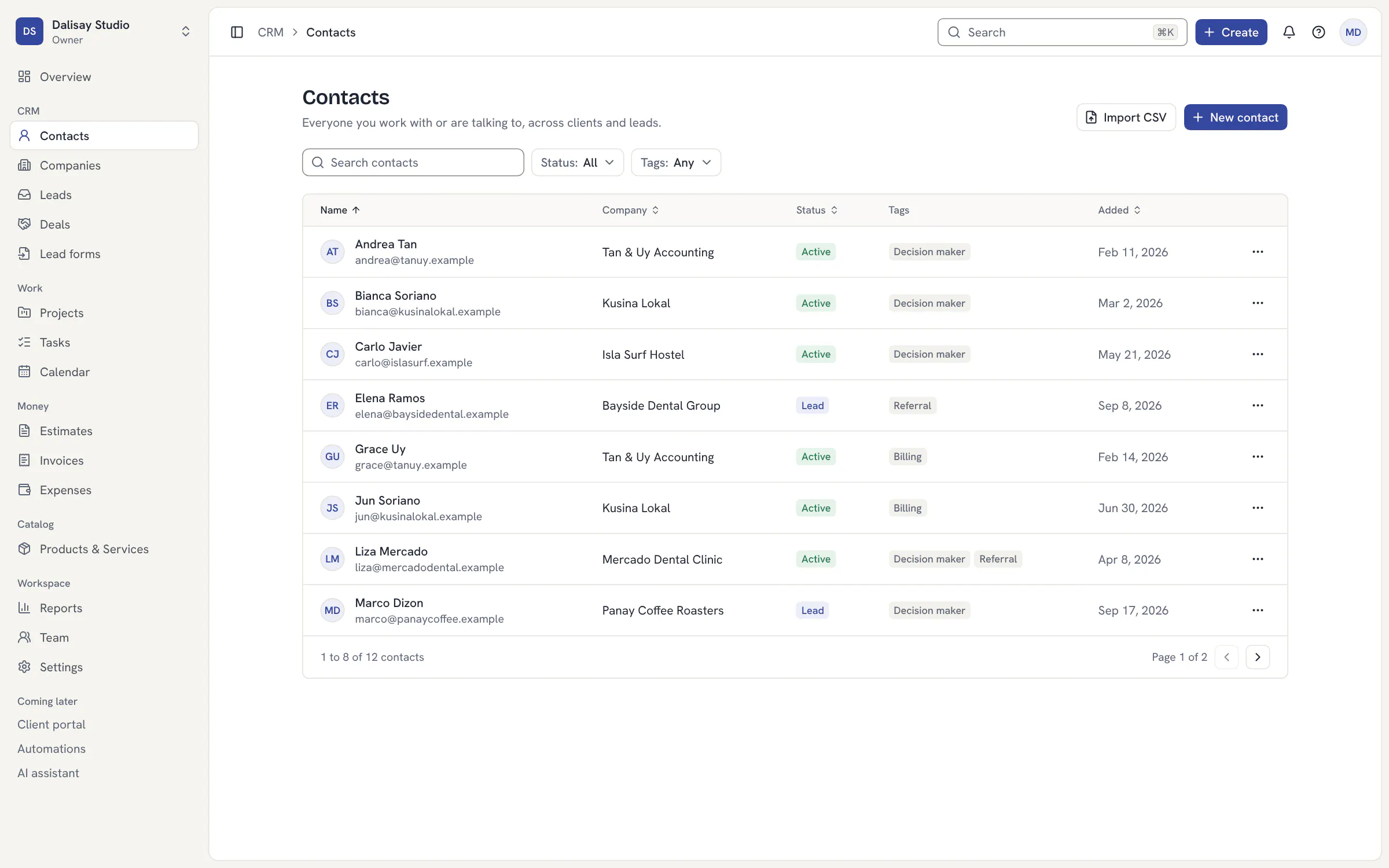Go to Companies in the sidebar

(104, 165)
